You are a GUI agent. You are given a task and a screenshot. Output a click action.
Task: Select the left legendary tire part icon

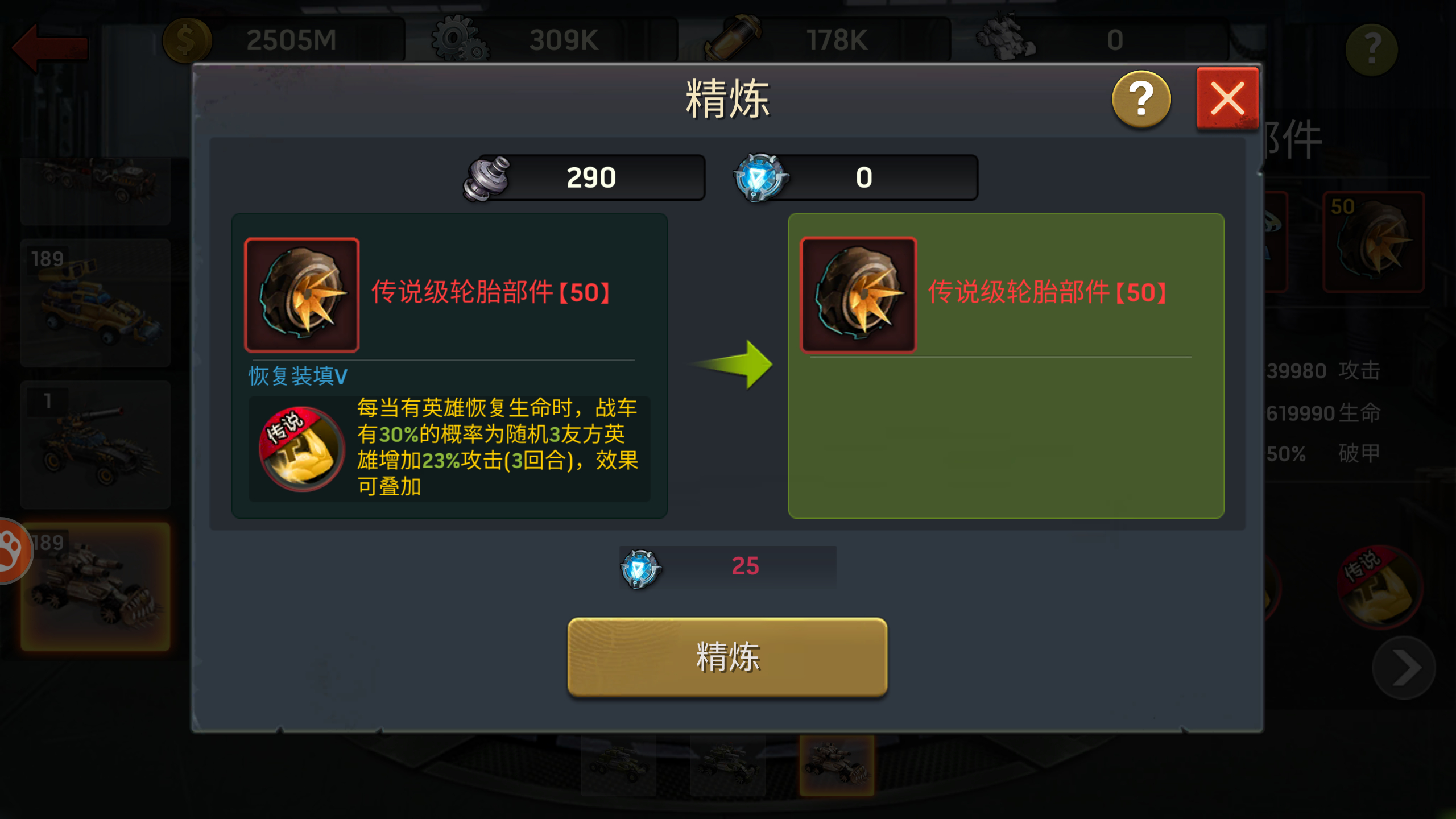pos(302,295)
